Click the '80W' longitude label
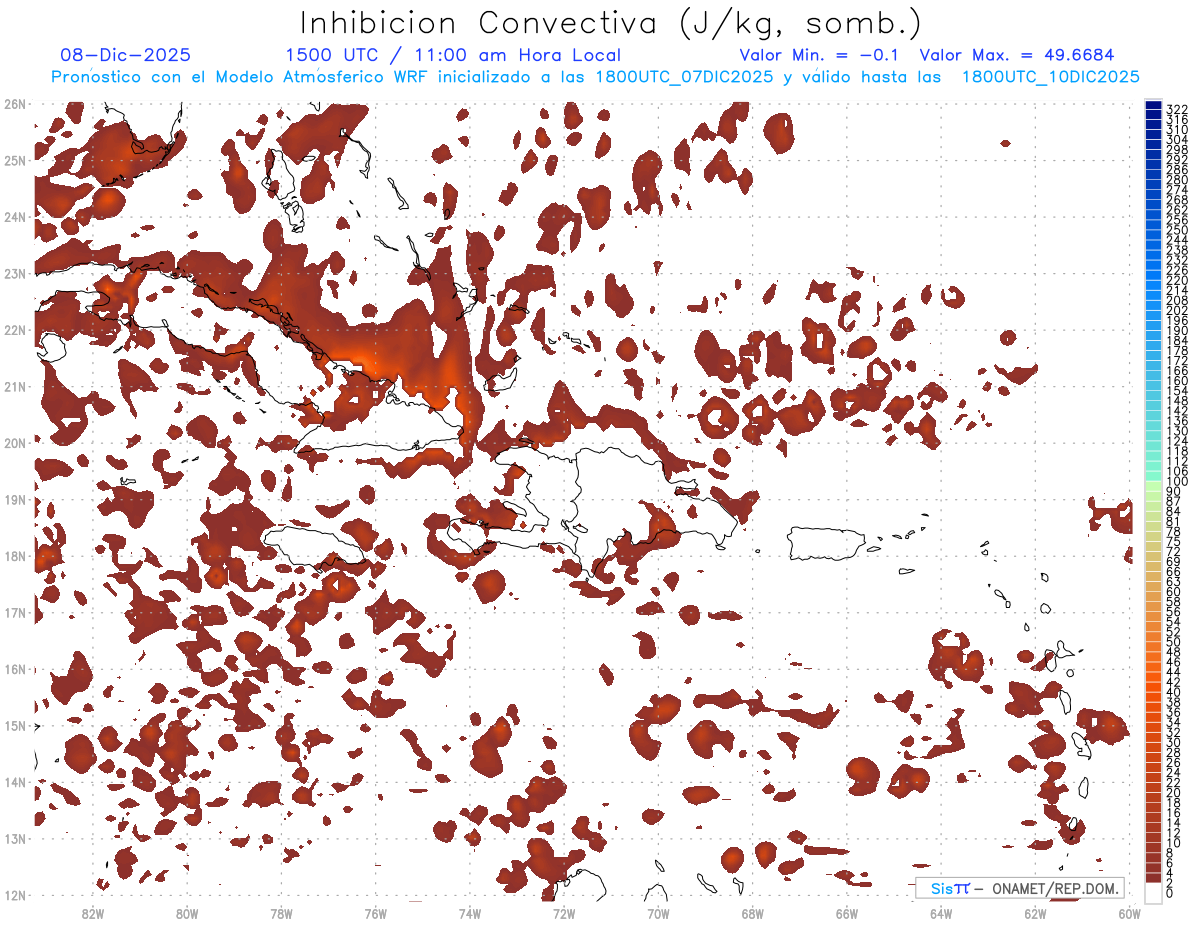Screen dimensions: 1200x927 [x=187, y=913]
